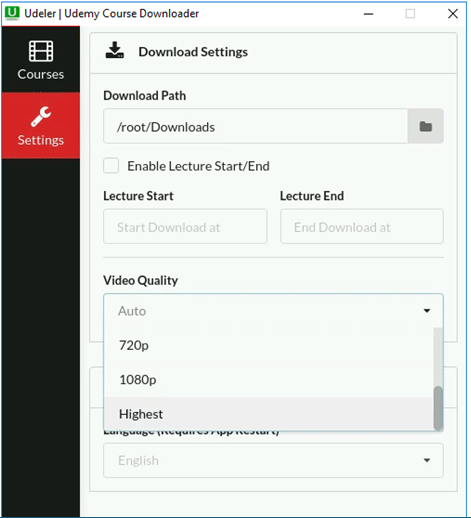This screenshot has height=518, width=471.
Task: Click the download icon beside Download Settings
Action: click(115, 51)
